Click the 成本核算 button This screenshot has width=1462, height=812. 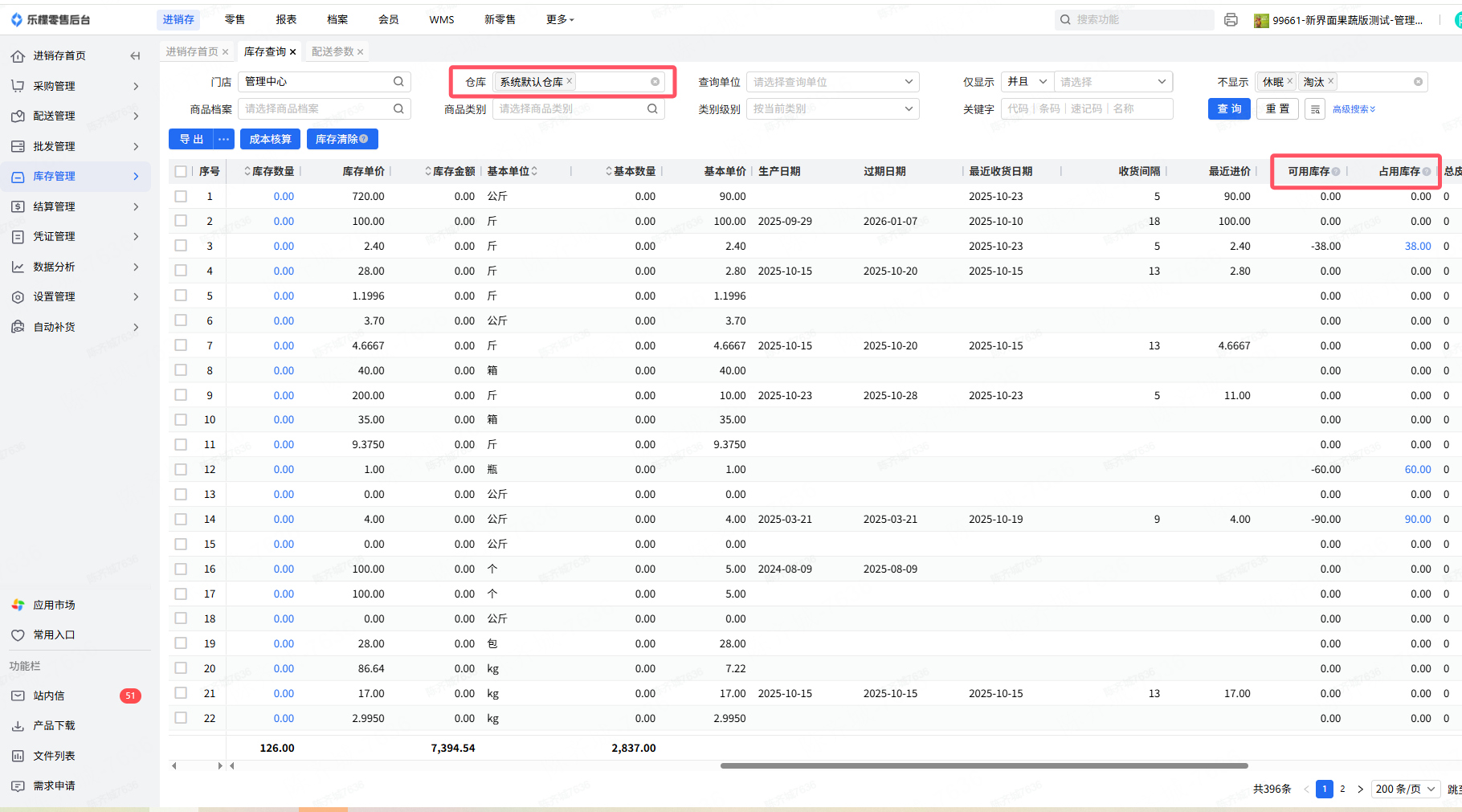pos(270,139)
